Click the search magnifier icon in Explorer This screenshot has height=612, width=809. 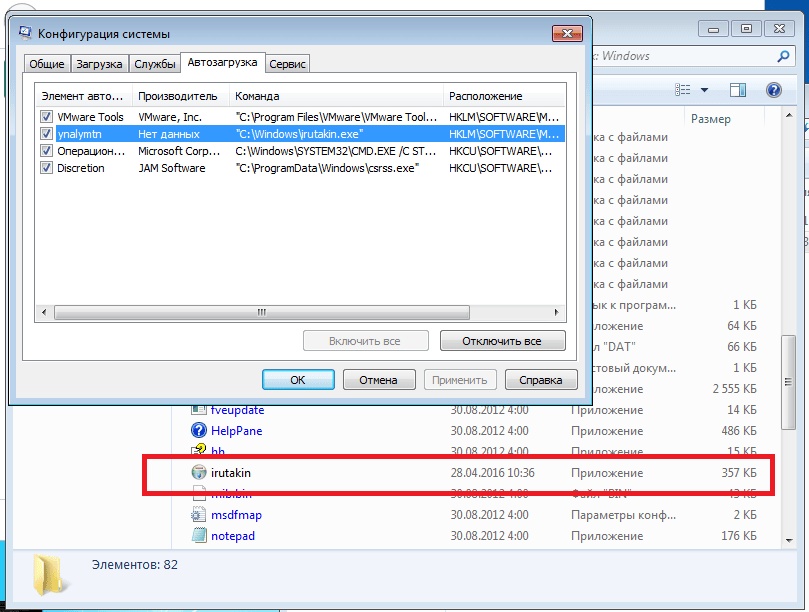click(783, 56)
